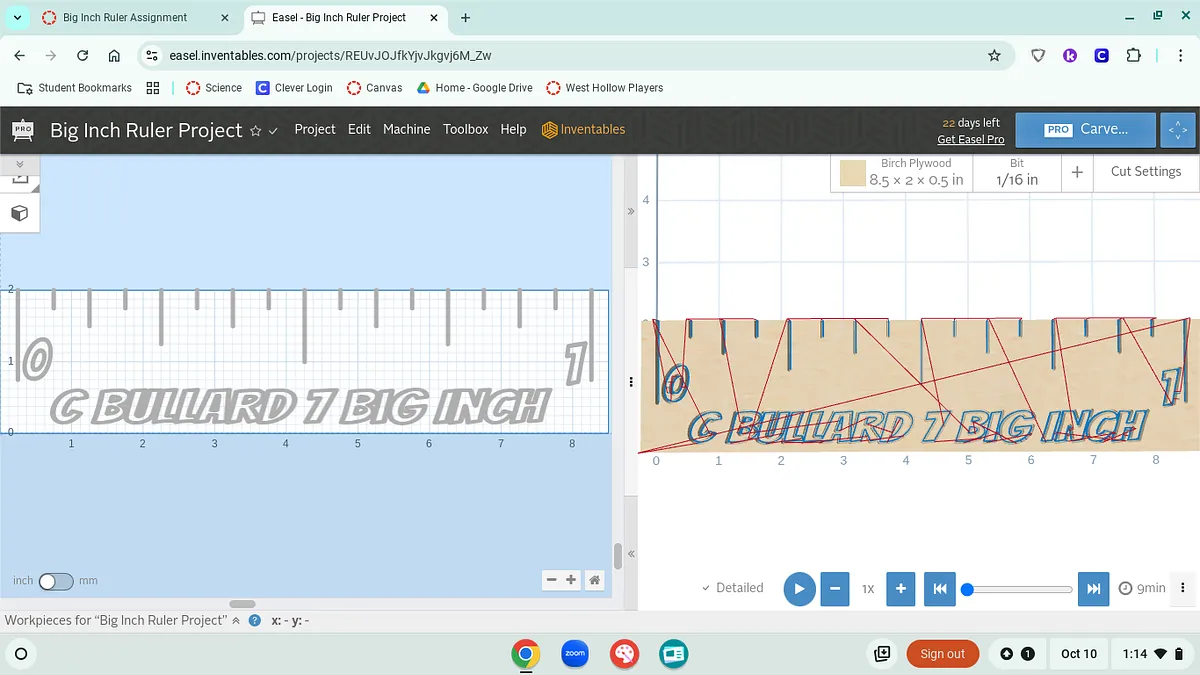Star the Big Inch Ruler Project
Image resolution: width=1200 pixels, height=675 pixels.
click(x=255, y=131)
